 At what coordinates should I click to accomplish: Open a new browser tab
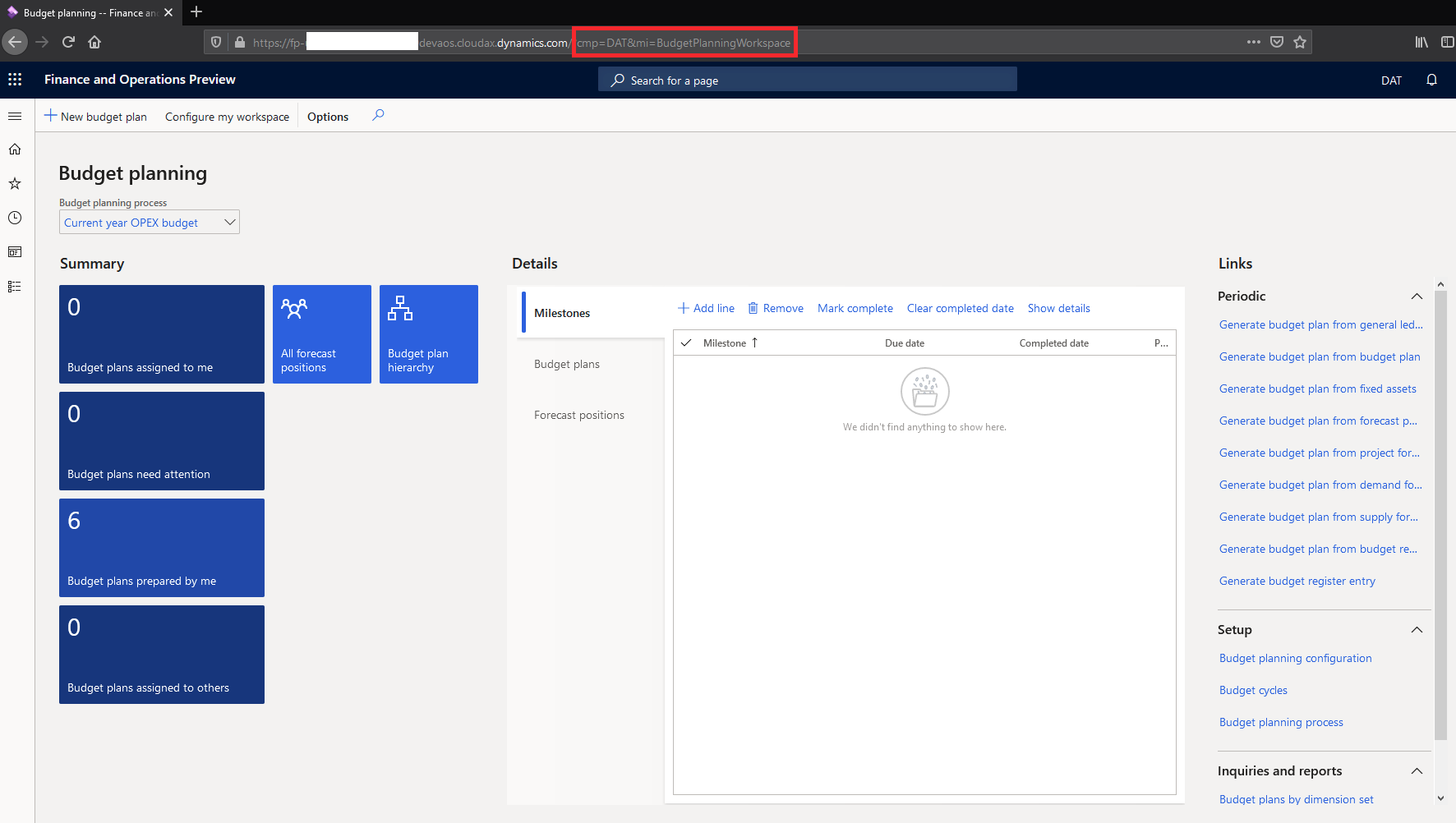click(196, 11)
